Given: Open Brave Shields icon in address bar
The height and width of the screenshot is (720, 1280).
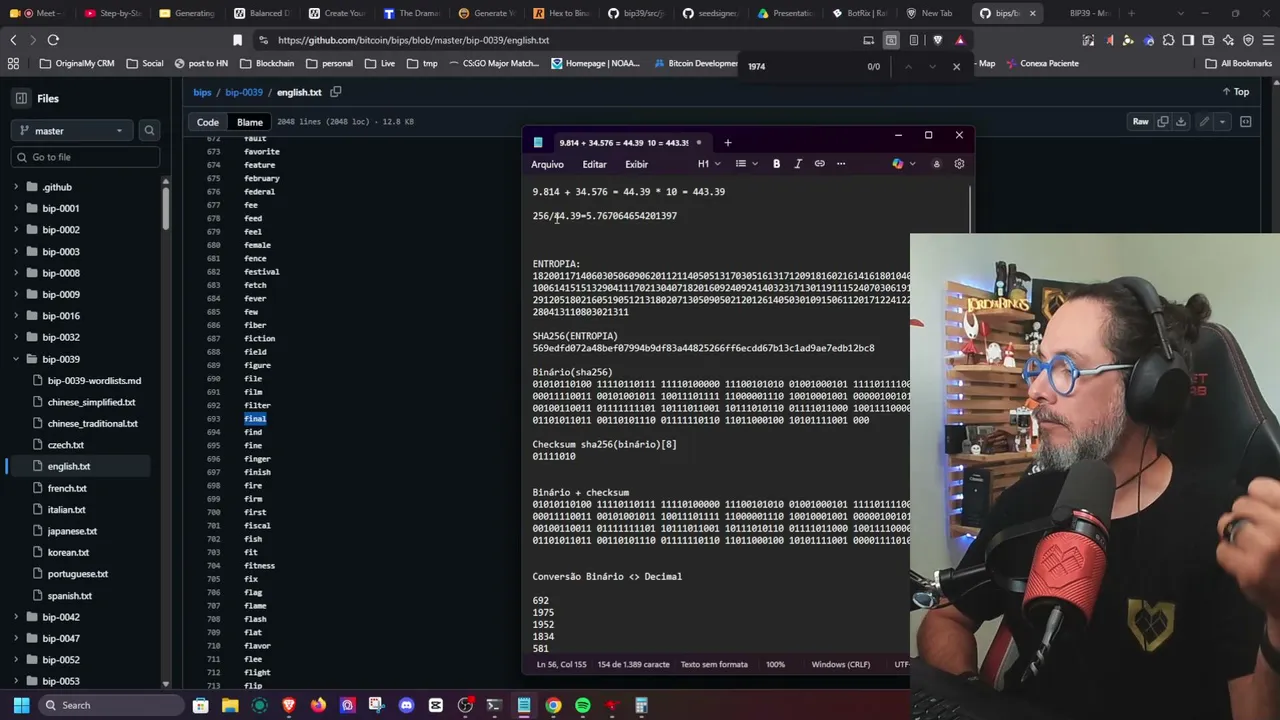Looking at the screenshot, I should tap(937, 40).
